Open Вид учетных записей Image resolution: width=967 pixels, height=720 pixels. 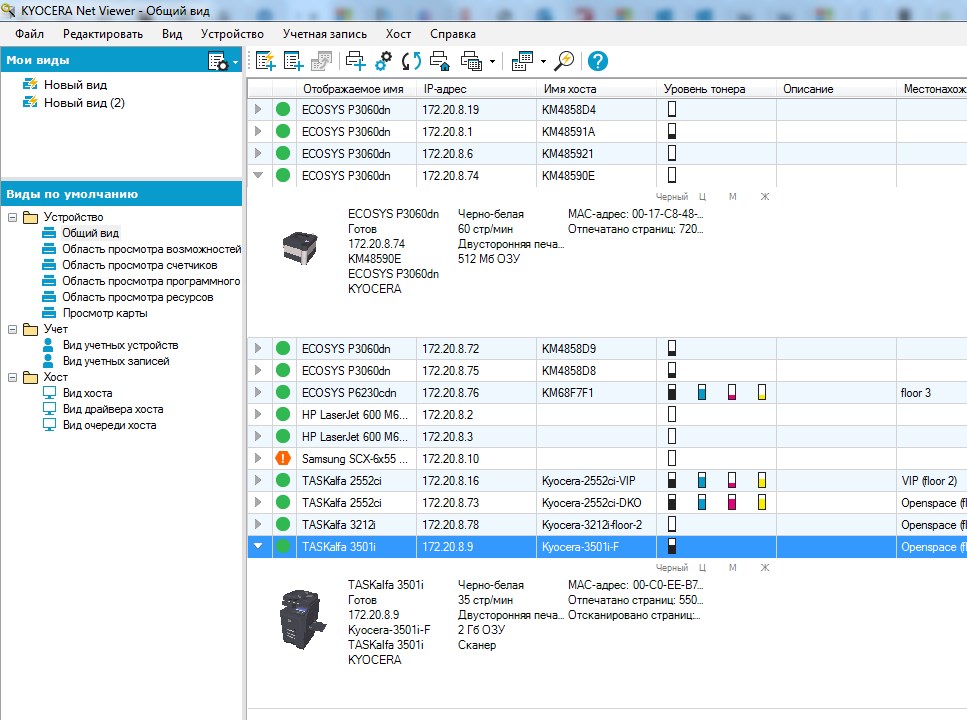tap(116, 362)
